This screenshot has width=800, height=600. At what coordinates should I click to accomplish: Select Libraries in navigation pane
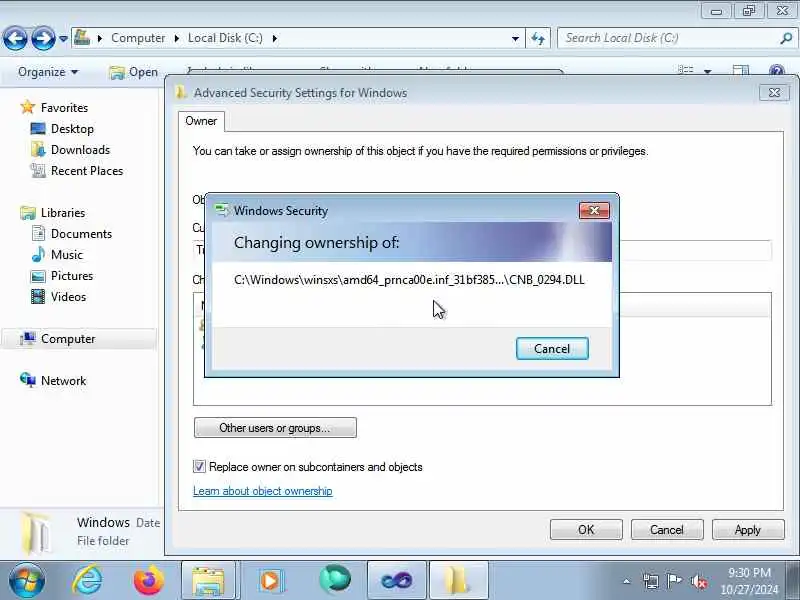[63, 213]
